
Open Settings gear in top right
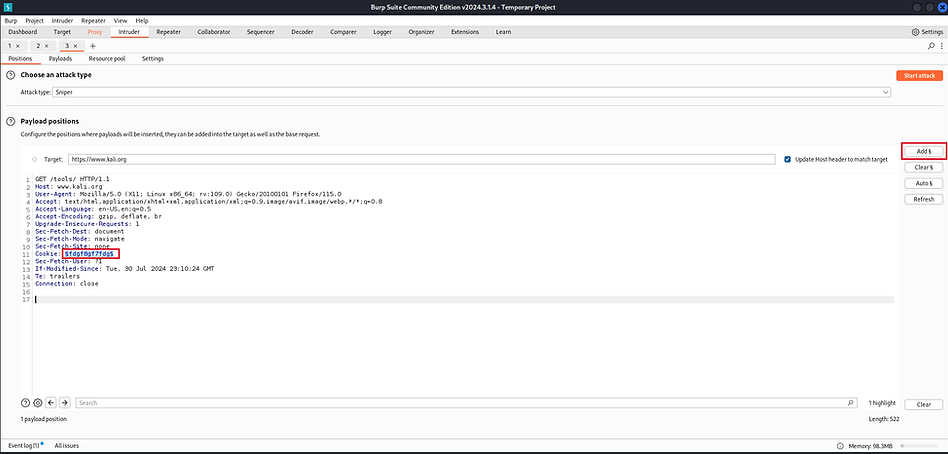[x=927, y=32]
